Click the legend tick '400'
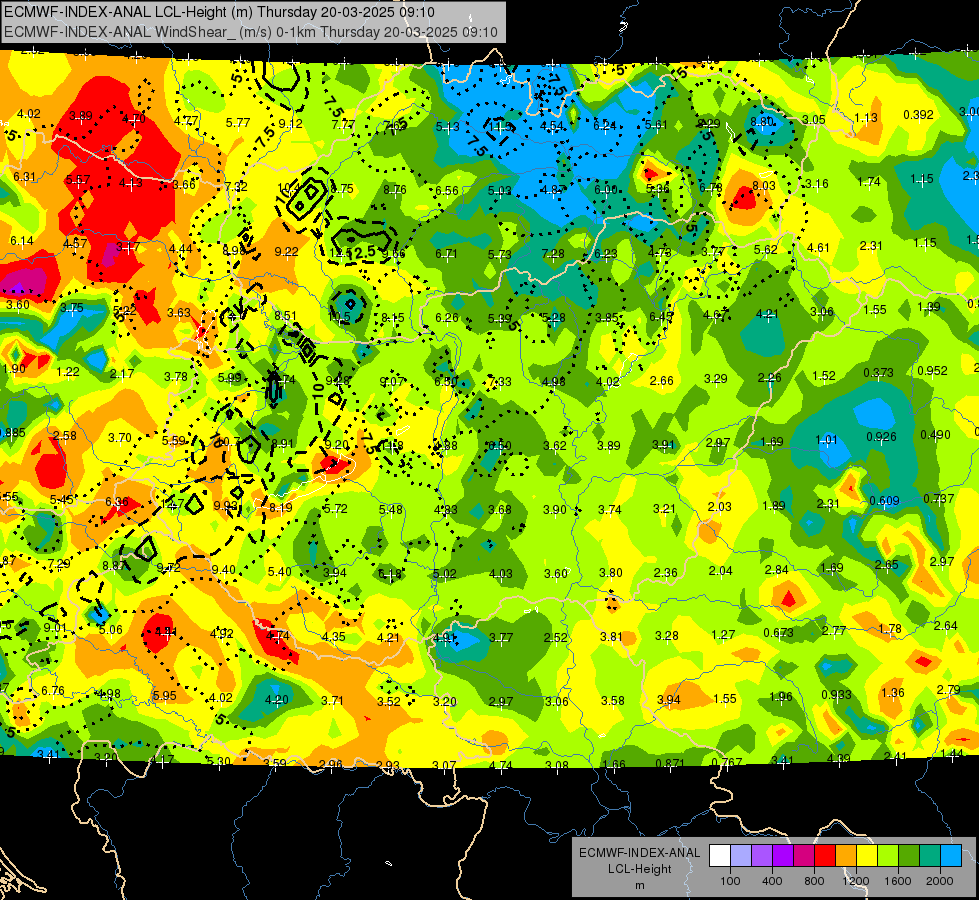The height and width of the screenshot is (900, 979). 772,881
